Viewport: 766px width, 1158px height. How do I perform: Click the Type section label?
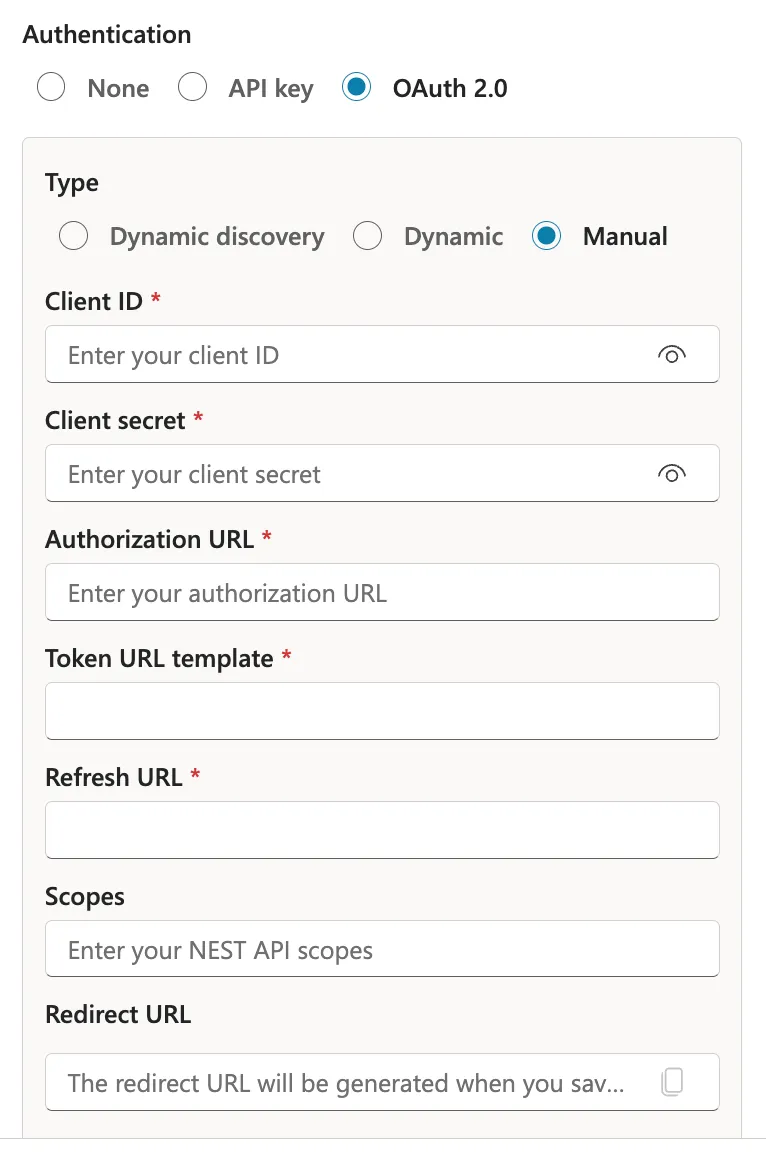click(71, 183)
